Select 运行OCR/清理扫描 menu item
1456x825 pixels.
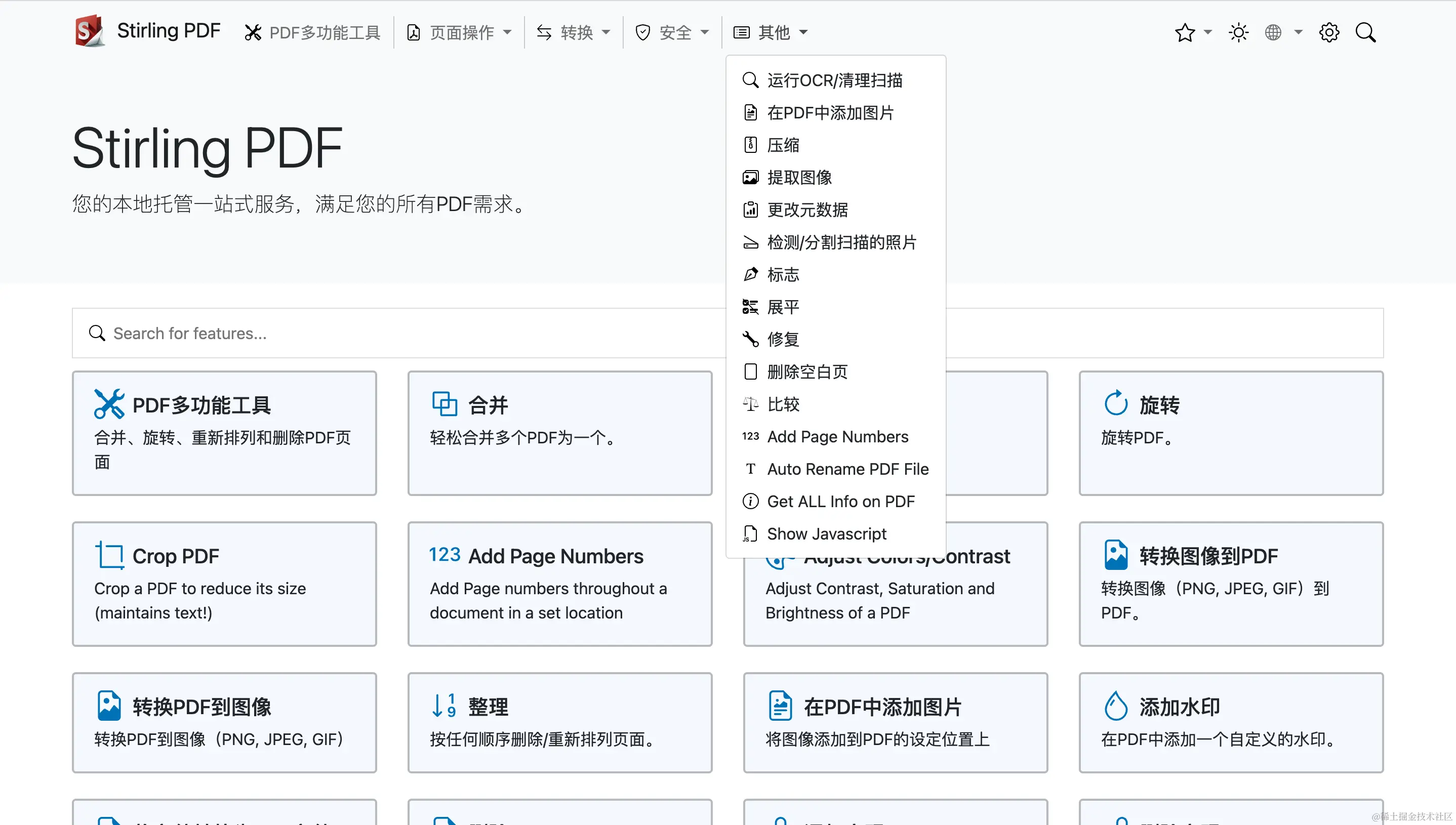(x=835, y=80)
